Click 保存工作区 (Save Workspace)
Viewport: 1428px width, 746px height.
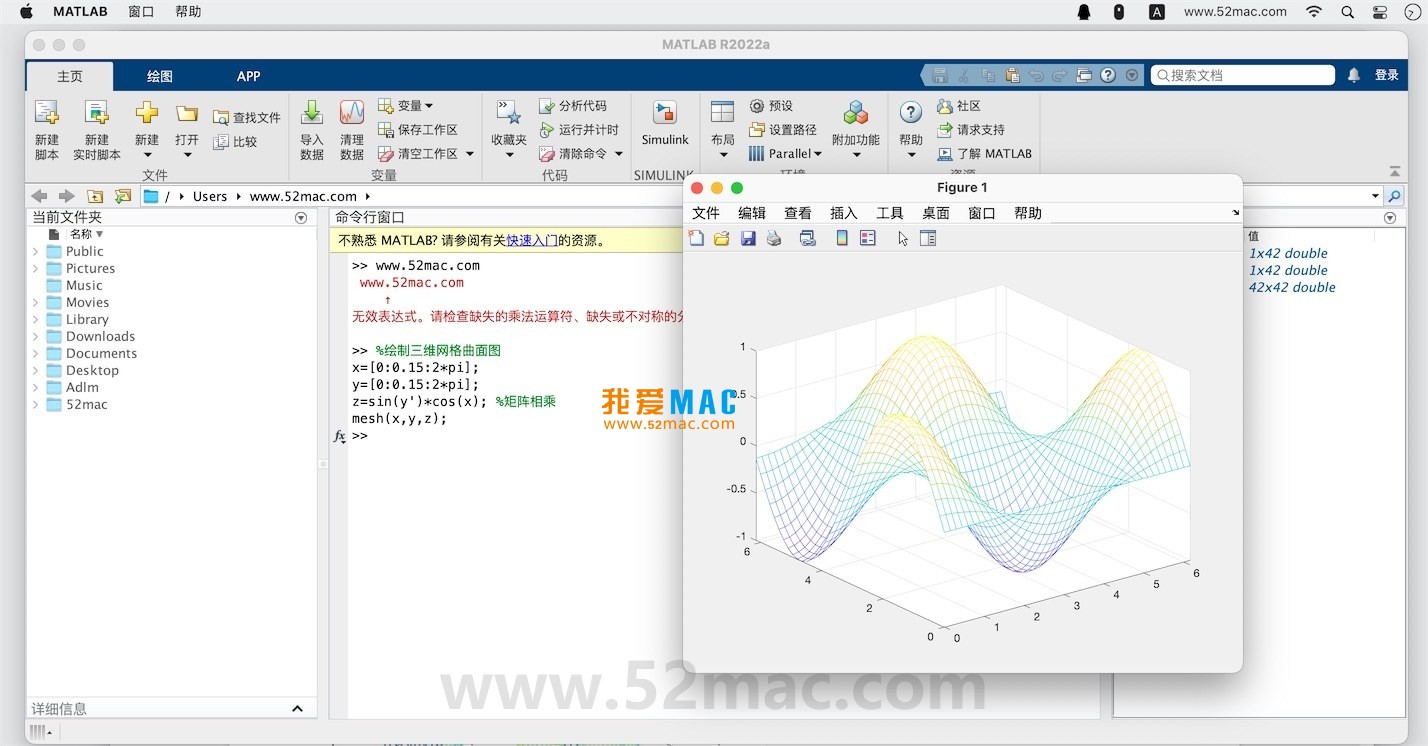click(x=418, y=130)
